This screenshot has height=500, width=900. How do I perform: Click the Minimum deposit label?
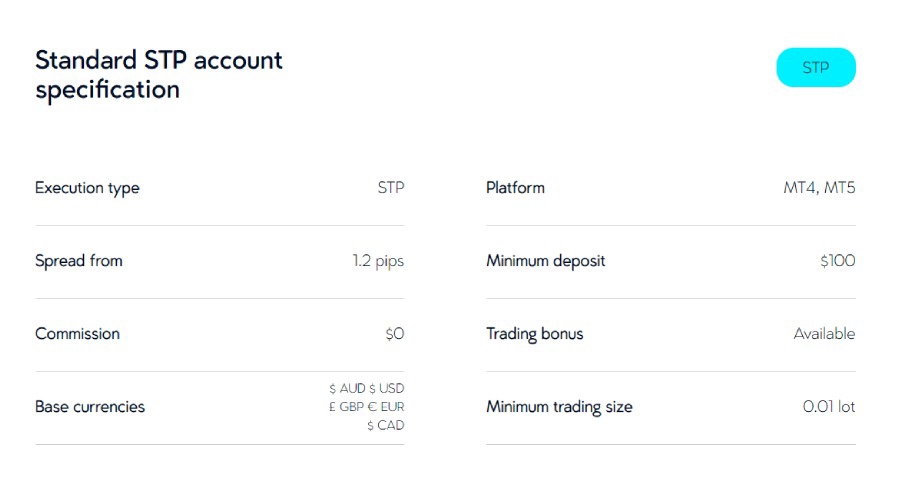[x=545, y=261]
